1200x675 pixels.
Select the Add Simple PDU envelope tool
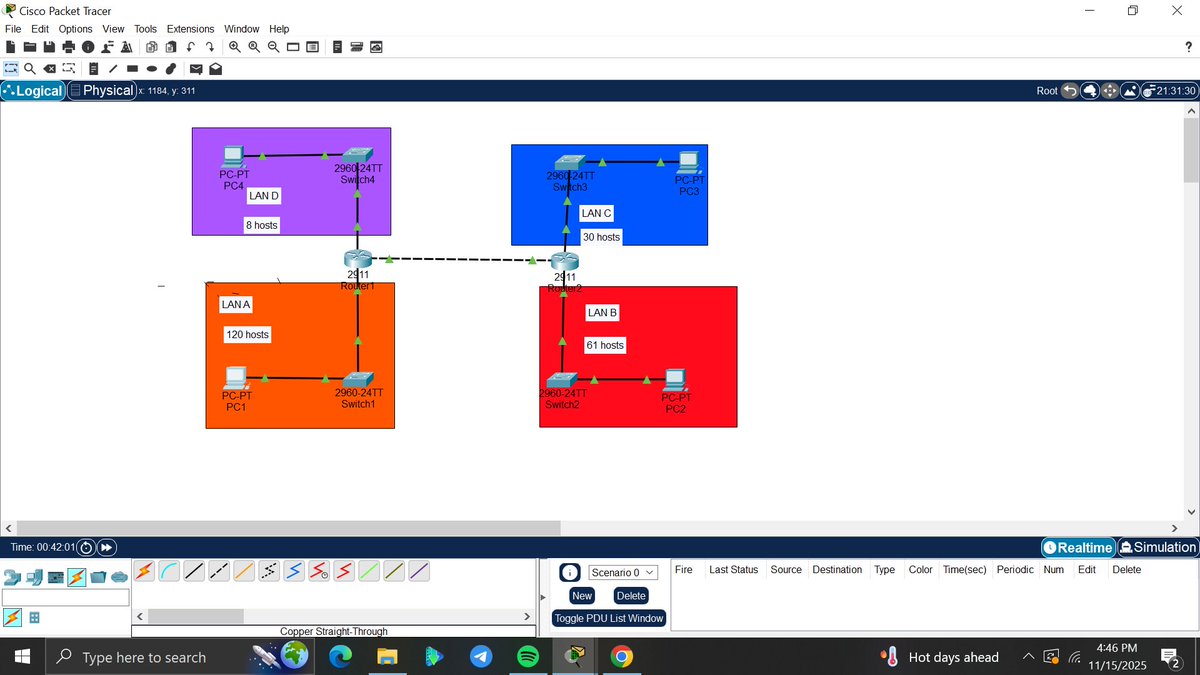194,68
